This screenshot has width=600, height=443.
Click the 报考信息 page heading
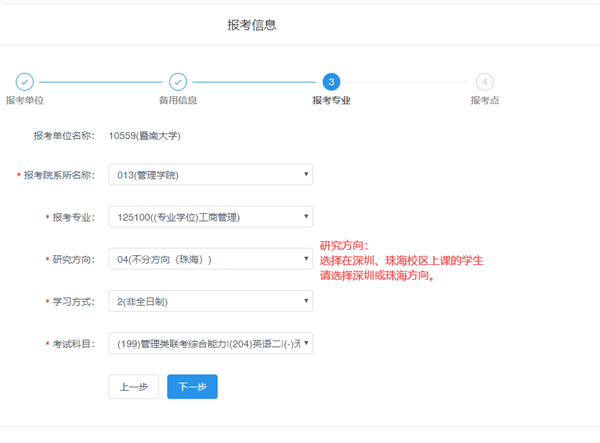click(251, 25)
